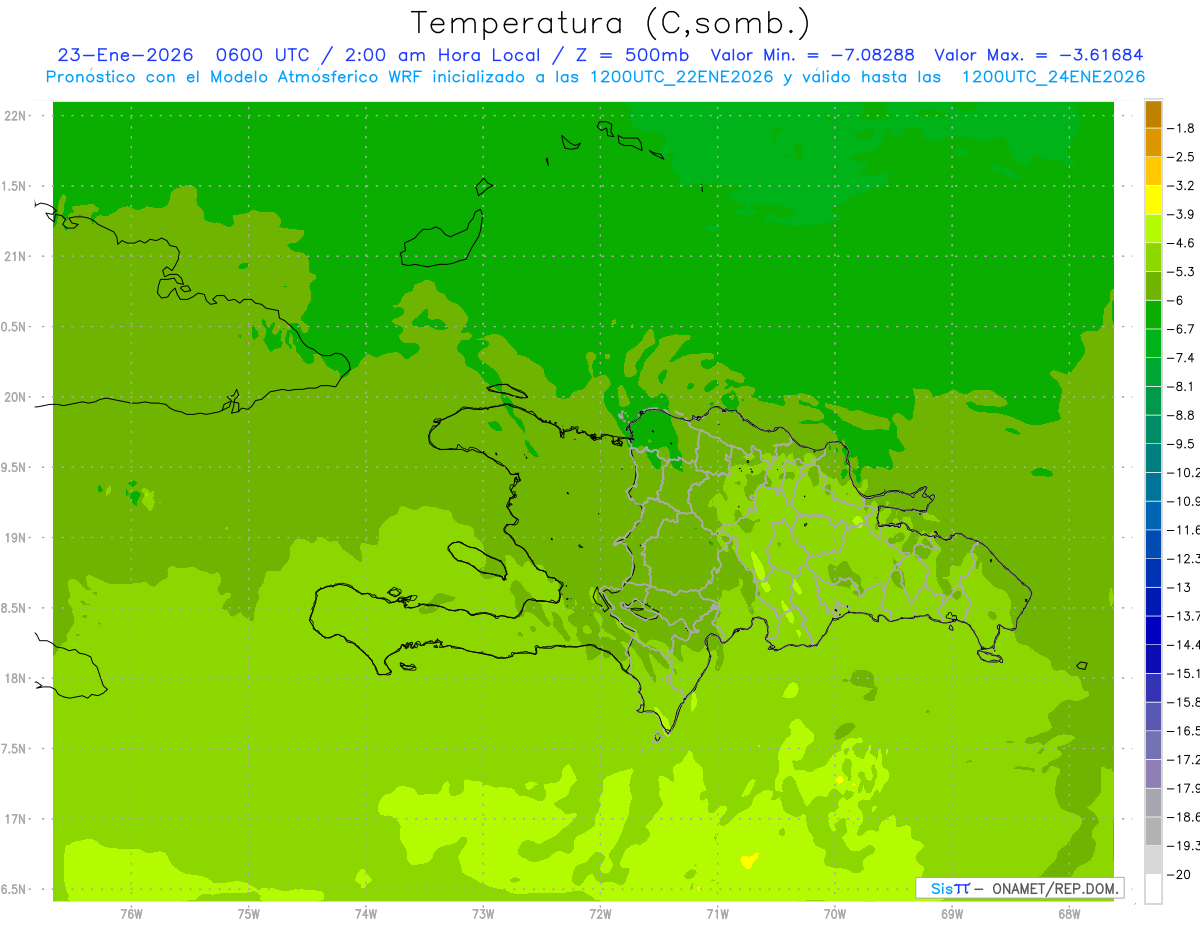The height and width of the screenshot is (927, 1200).
Task: Click the dark orange swatch above -1.8
Action: (x=1153, y=114)
